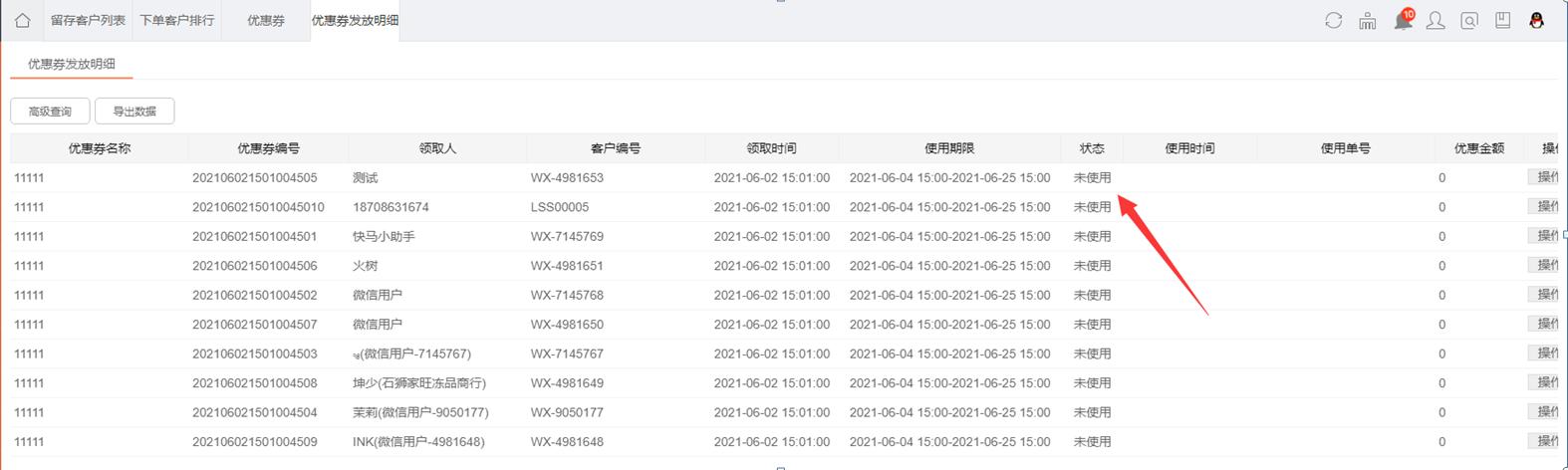Go to the home page icon
The height and width of the screenshot is (470, 1568).
22,20
